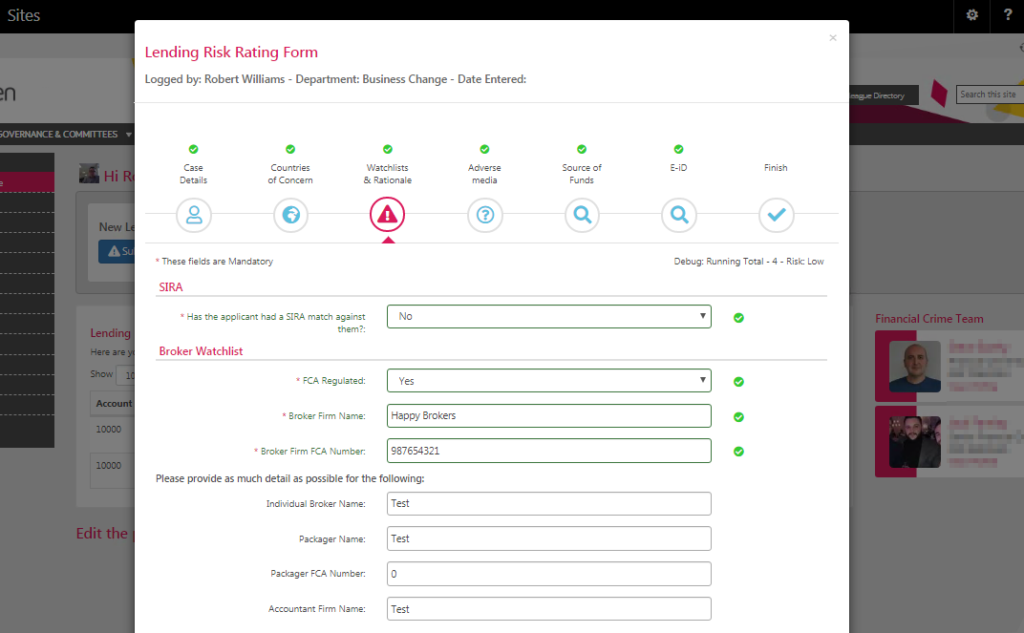This screenshot has width=1024, height=633.
Task: Select the Countries of Concern globe icon
Action: tap(290, 214)
